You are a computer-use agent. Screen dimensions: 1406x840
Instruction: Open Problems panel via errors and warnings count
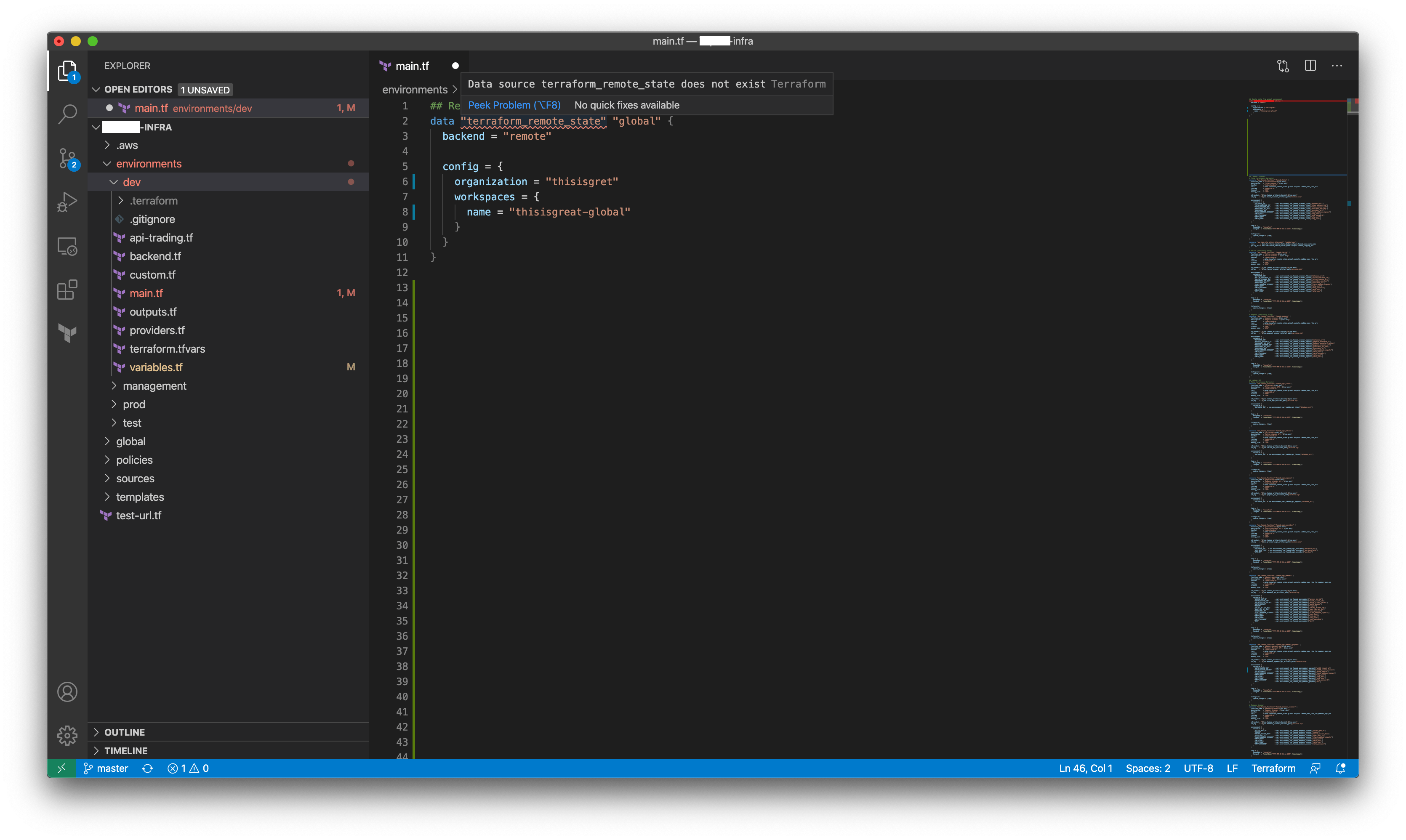(x=189, y=768)
